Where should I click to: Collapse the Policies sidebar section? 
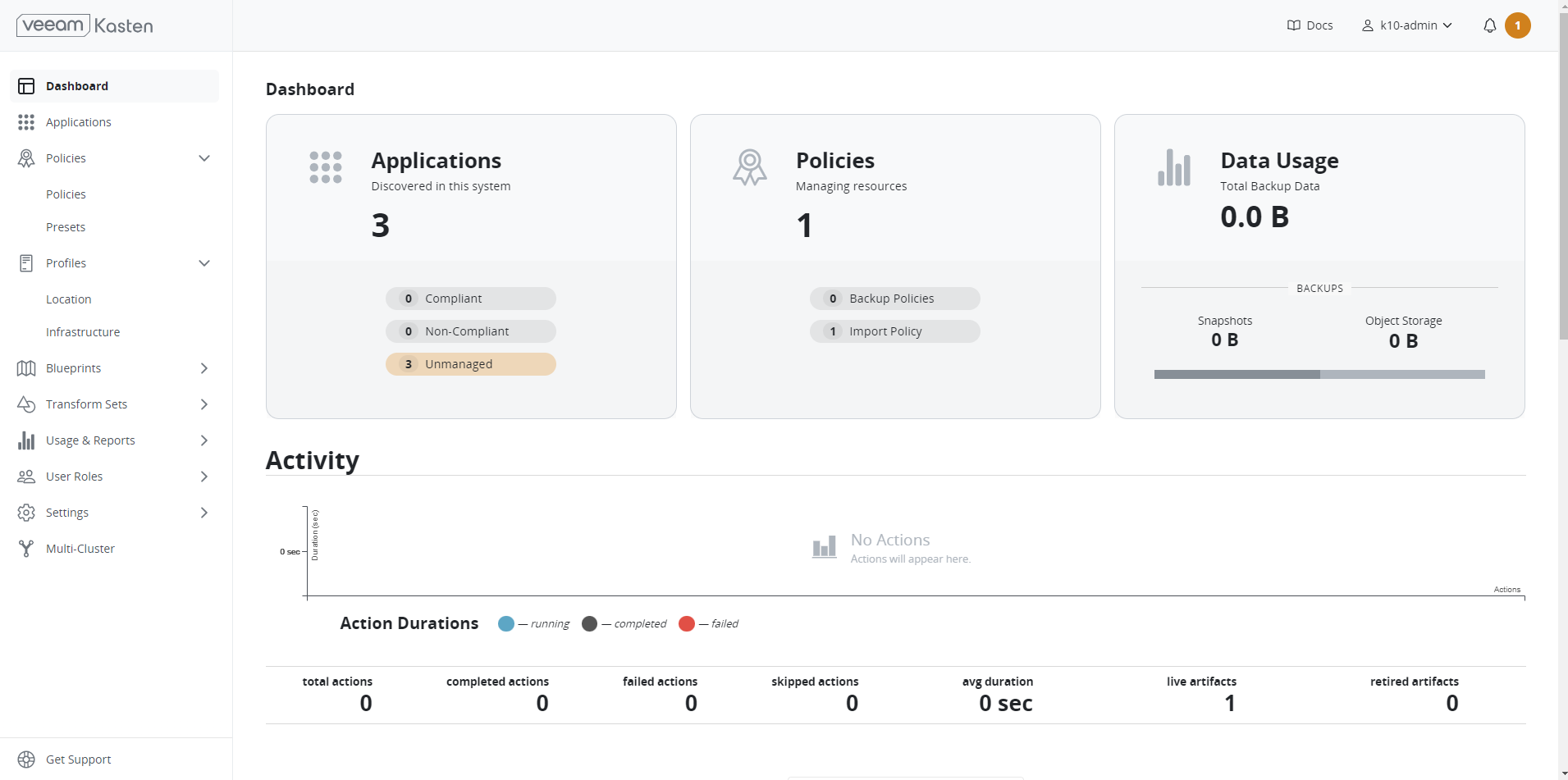pyautogui.click(x=204, y=158)
